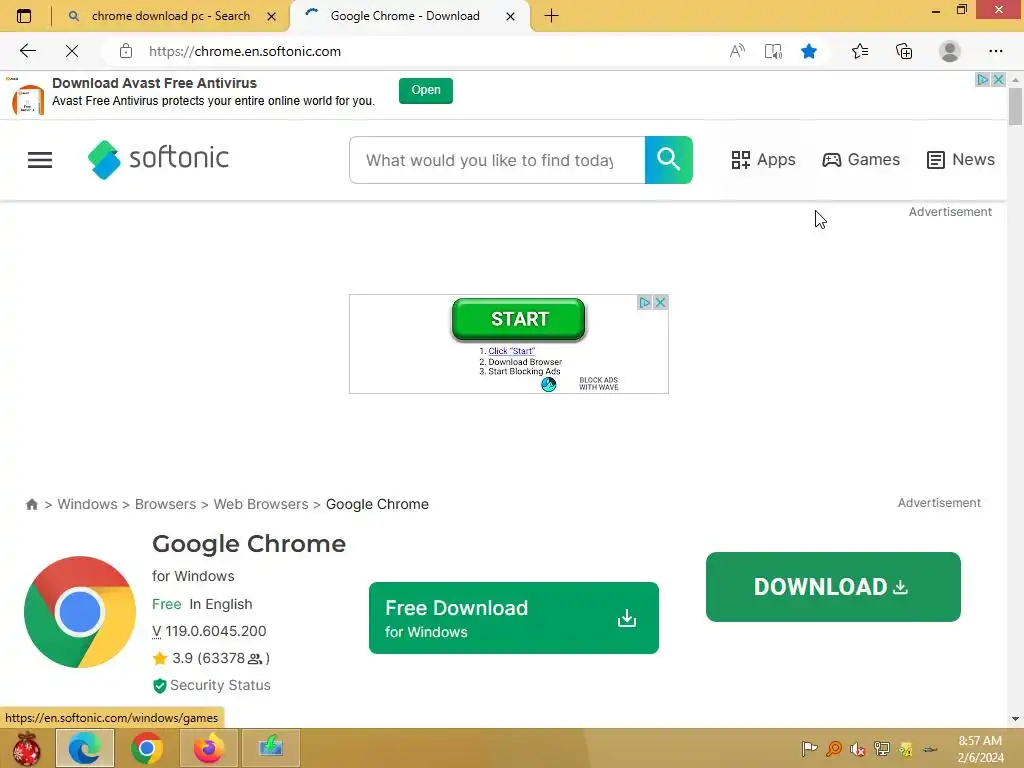1024x768 pixels.
Task: Click the address bar URL
Action: [245, 51]
